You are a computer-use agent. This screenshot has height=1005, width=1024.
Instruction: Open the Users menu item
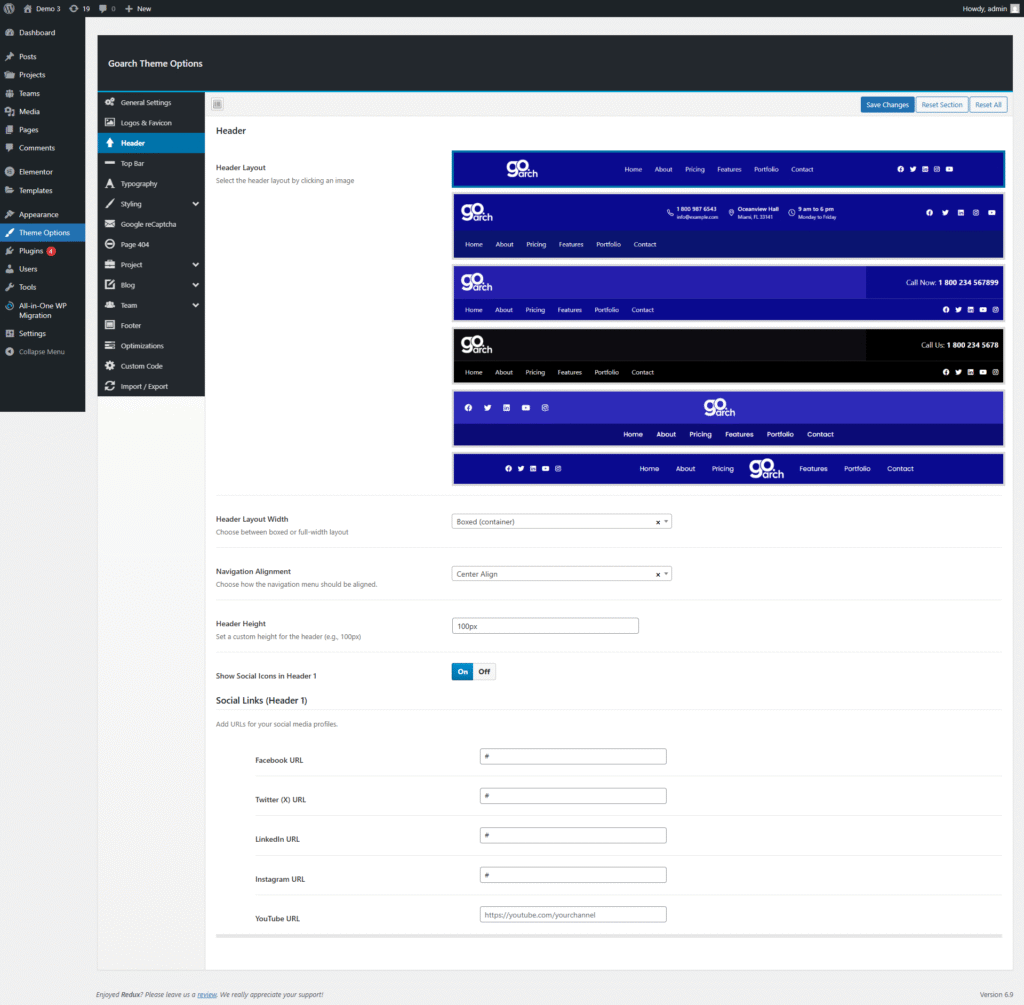pos(42,269)
